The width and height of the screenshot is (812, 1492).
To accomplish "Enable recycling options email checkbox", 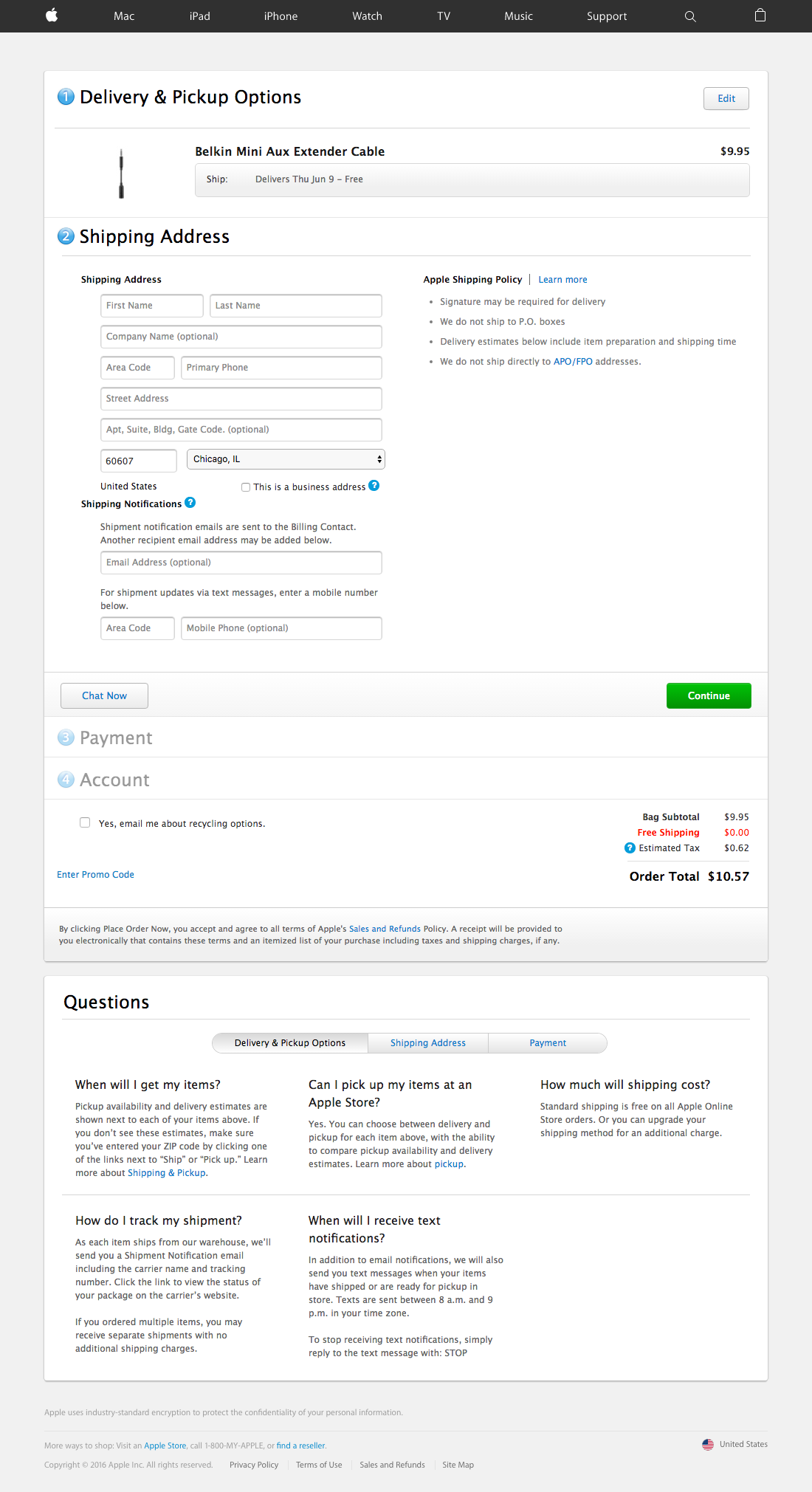I will pyautogui.click(x=85, y=823).
